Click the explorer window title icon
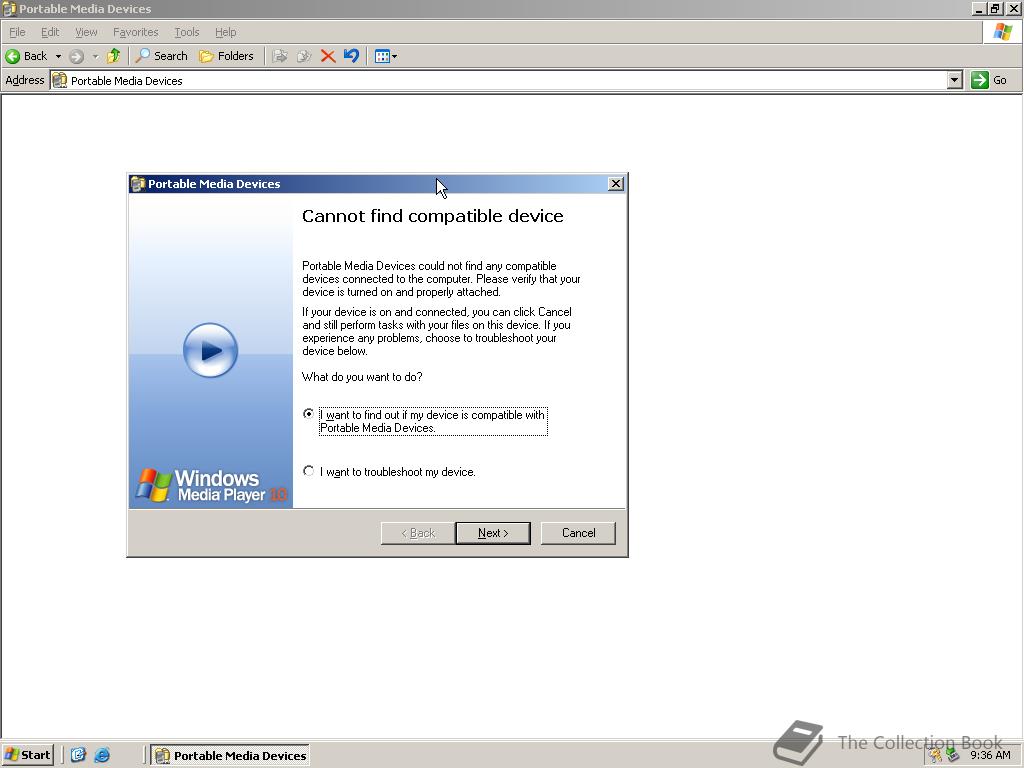Image resolution: width=1024 pixels, height=768 pixels. tap(9, 8)
